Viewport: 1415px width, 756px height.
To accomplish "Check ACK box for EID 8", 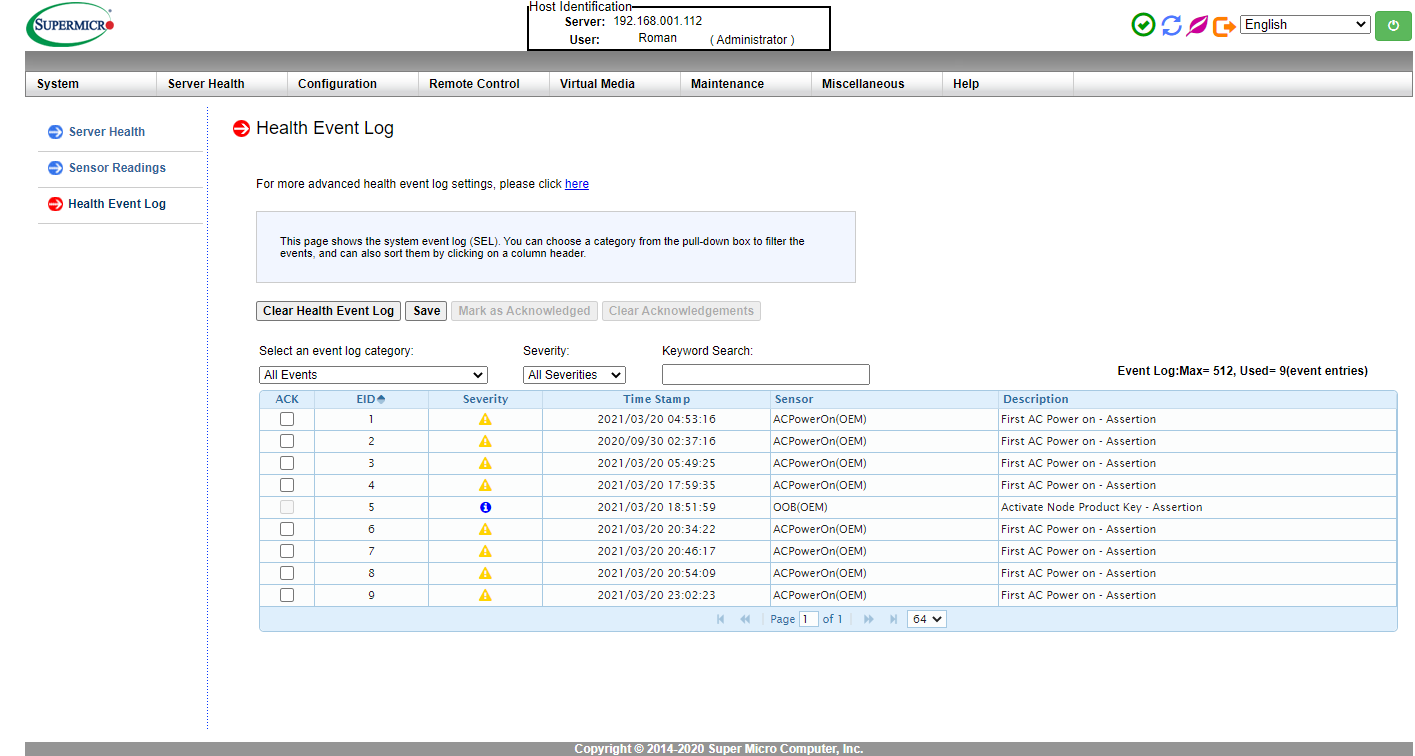I will click(x=287, y=573).
